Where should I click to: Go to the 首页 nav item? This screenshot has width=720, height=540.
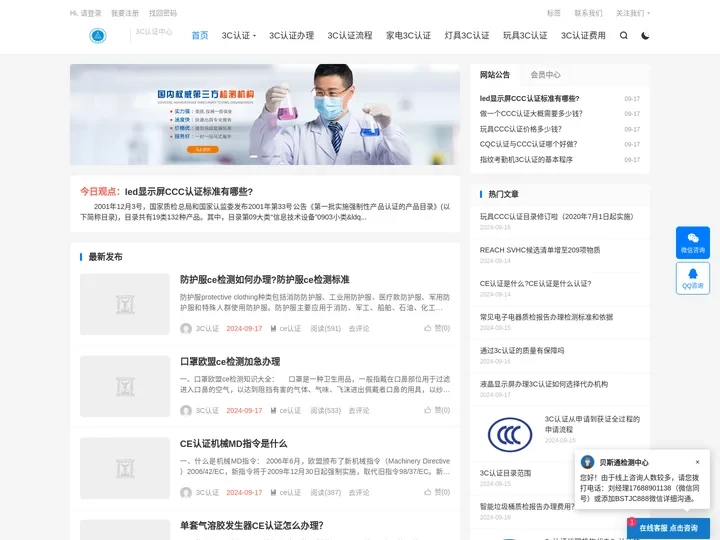pos(200,35)
